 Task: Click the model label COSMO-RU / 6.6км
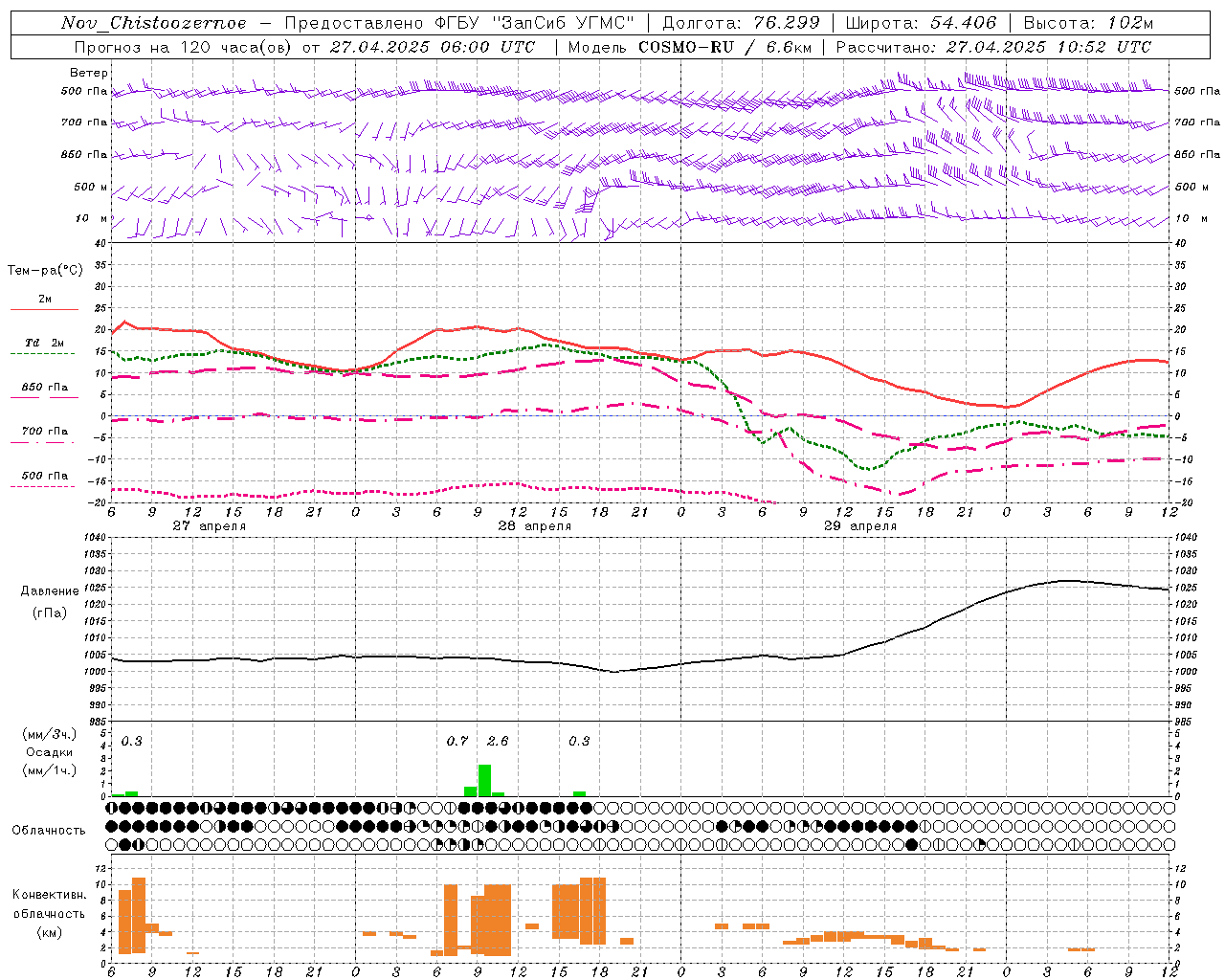click(x=724, y=47)
